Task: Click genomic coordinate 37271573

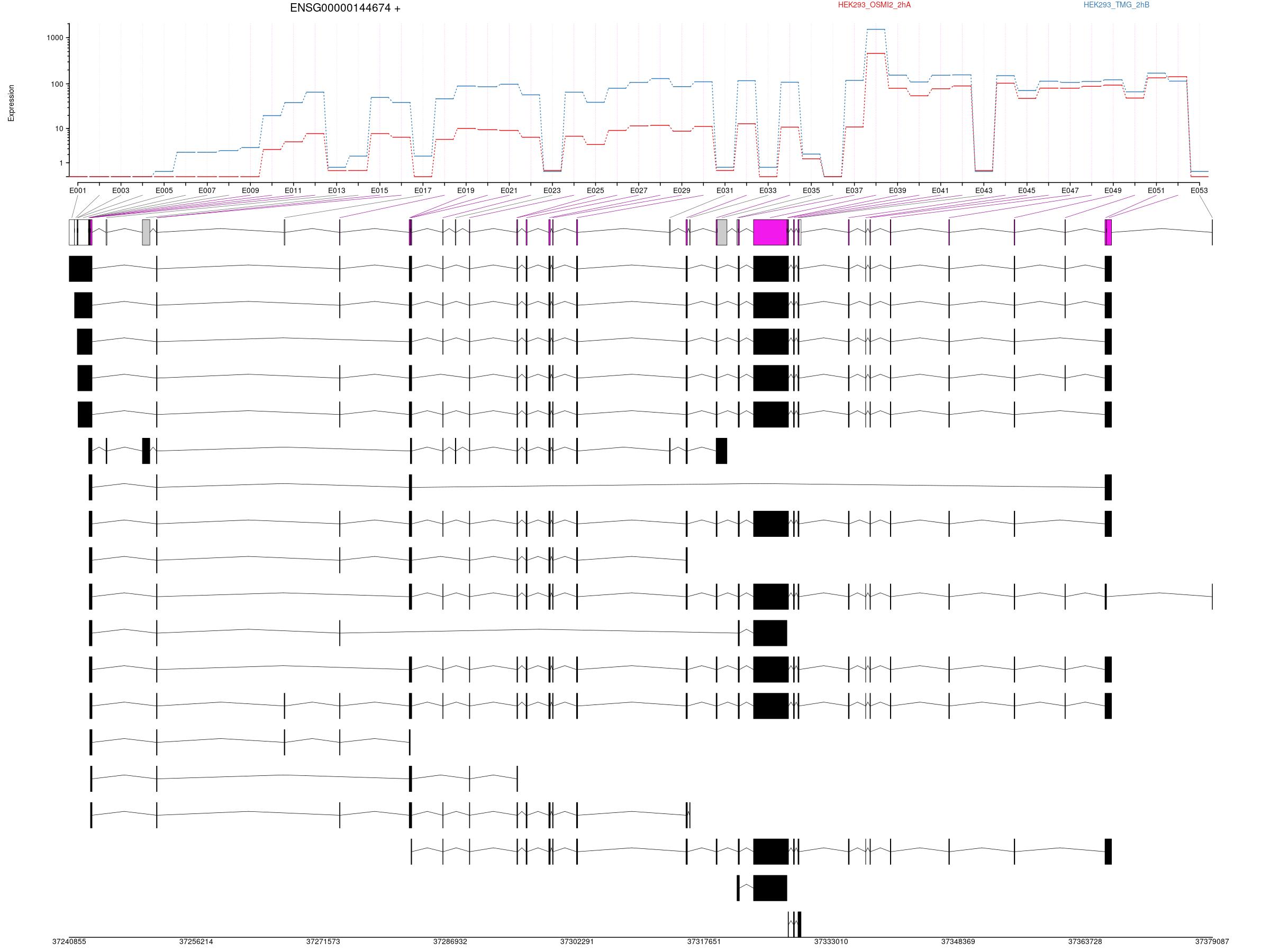Action: coord(323,941)
